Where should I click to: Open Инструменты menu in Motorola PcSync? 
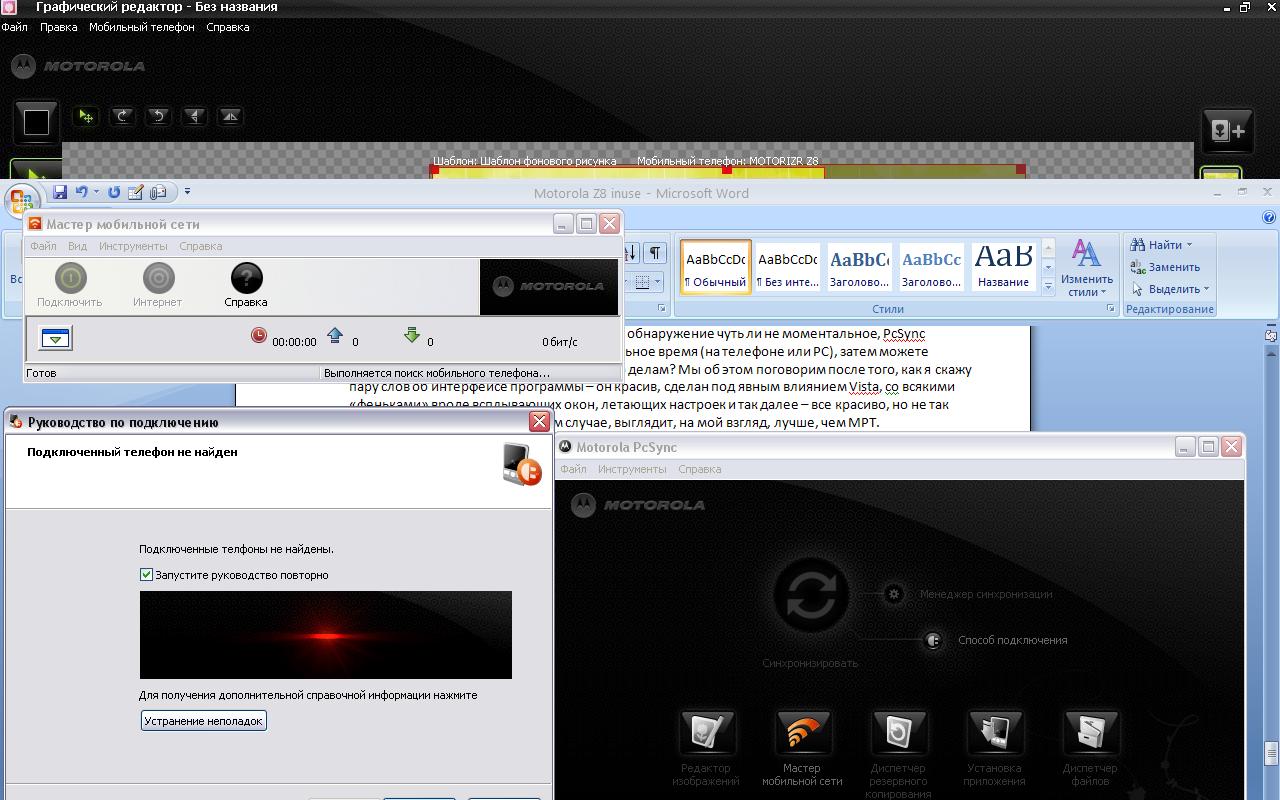[x=632, y=469]
